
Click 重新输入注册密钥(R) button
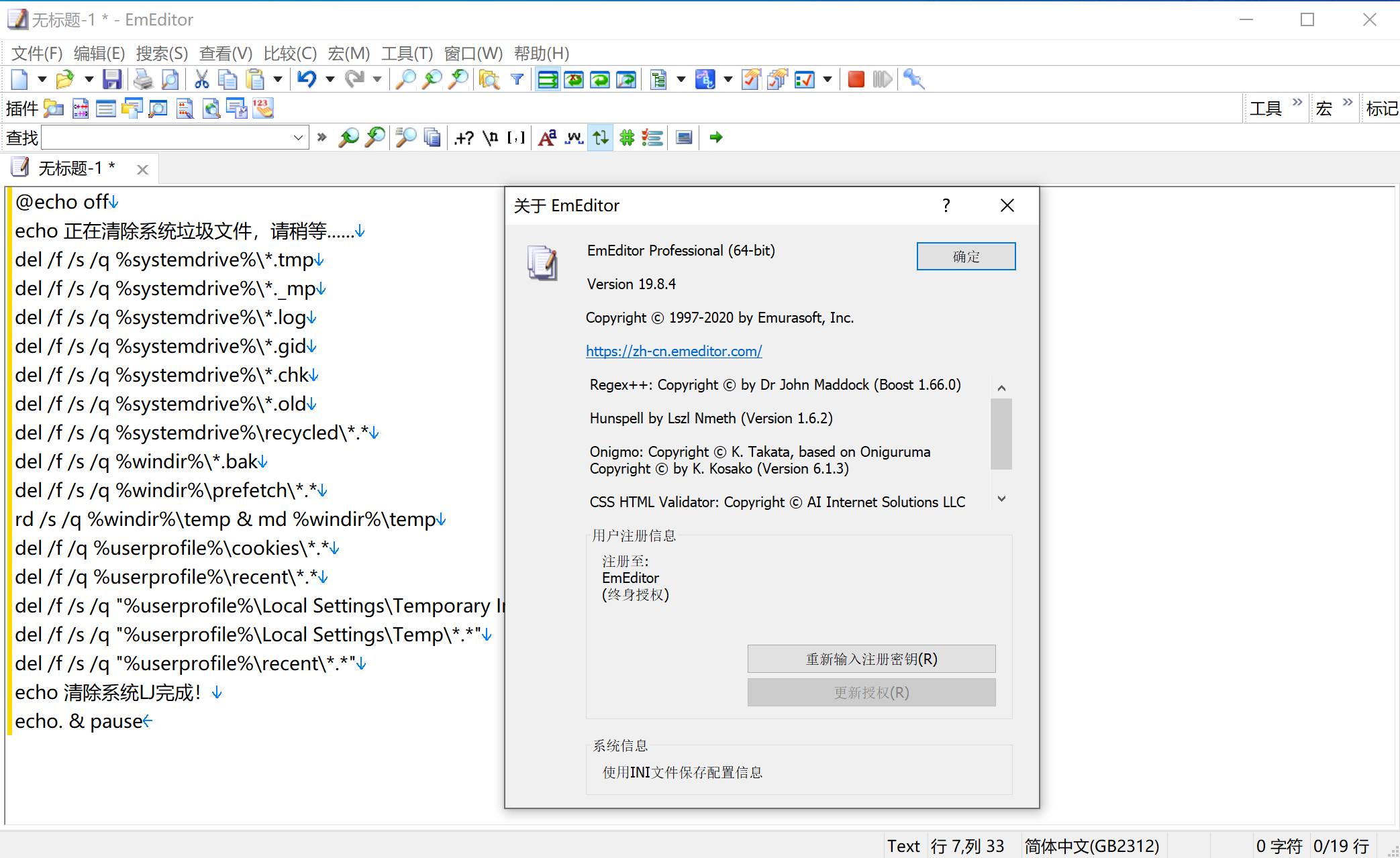coord(871,659)
